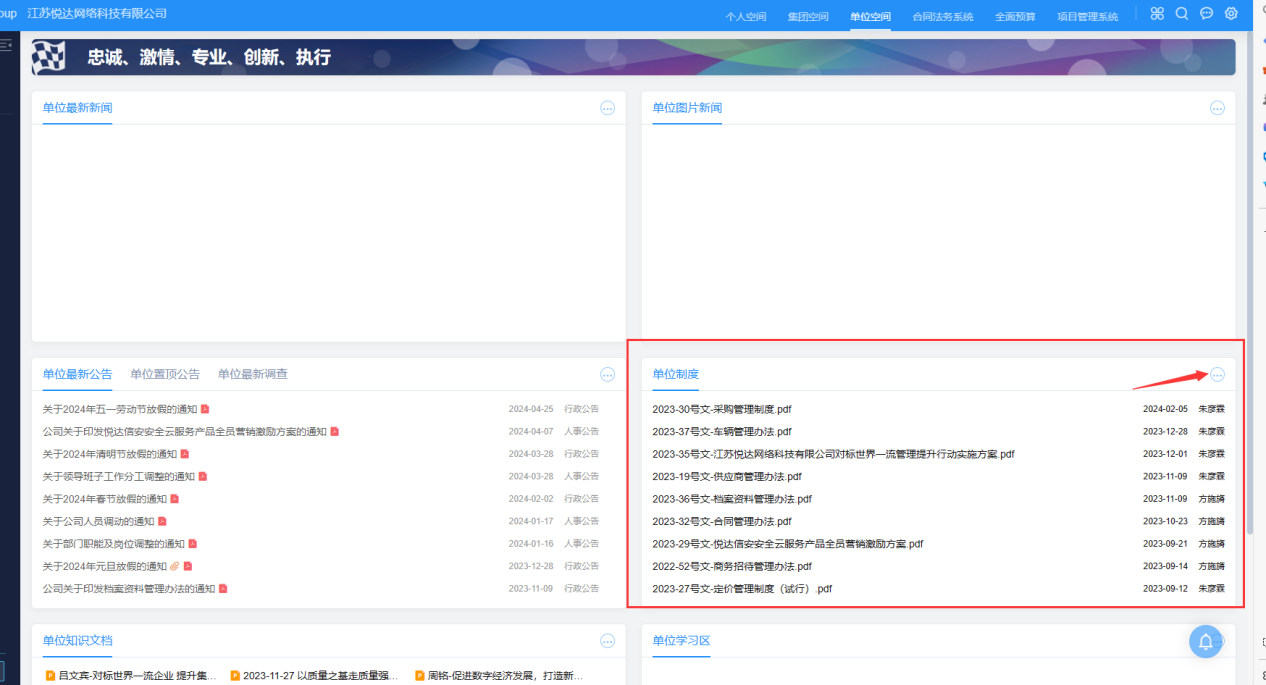The height and width of the screenshot is (685, 1266).
Task: Expand more menu of 单位最新公告 panel
Action: 607,374
